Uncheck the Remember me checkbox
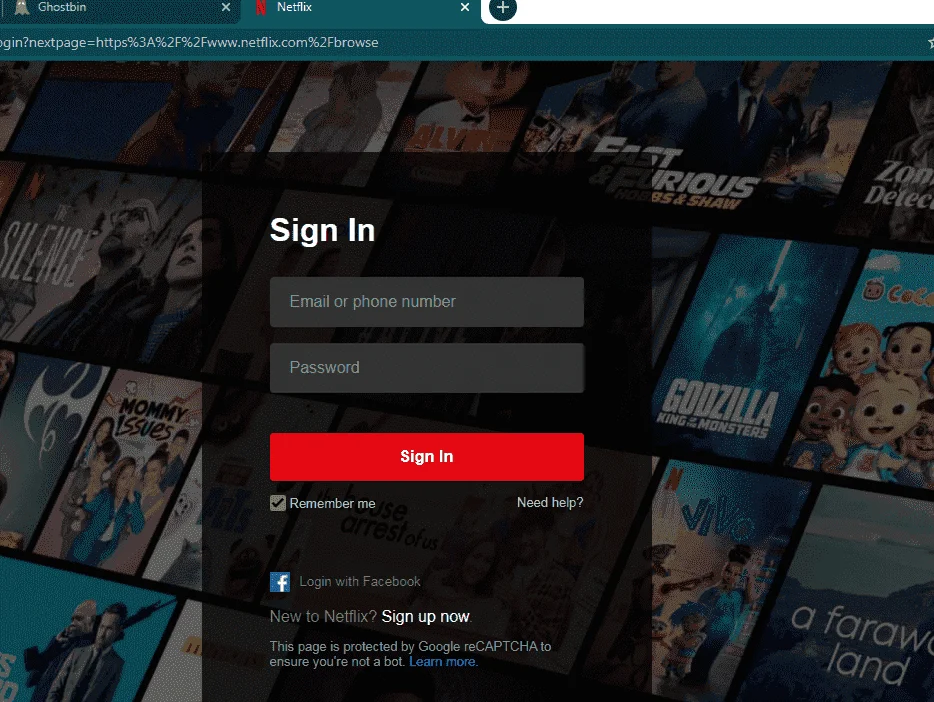The width and height of the screenshot is (934, 702). pyautogui.click(x=278, y=503)
